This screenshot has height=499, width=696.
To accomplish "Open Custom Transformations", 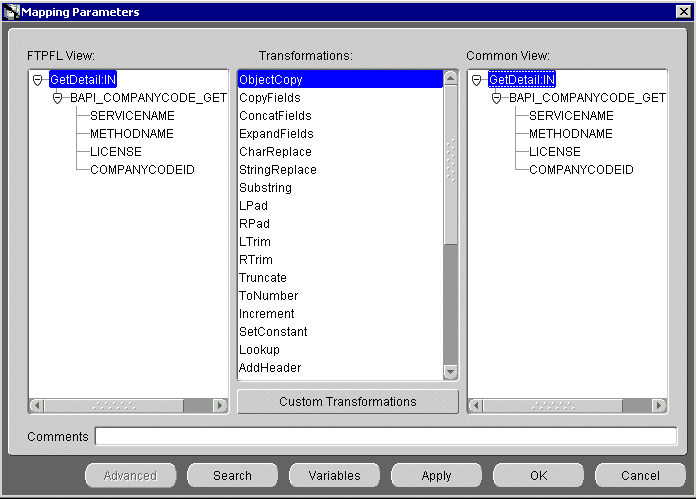I will [348, 402].
